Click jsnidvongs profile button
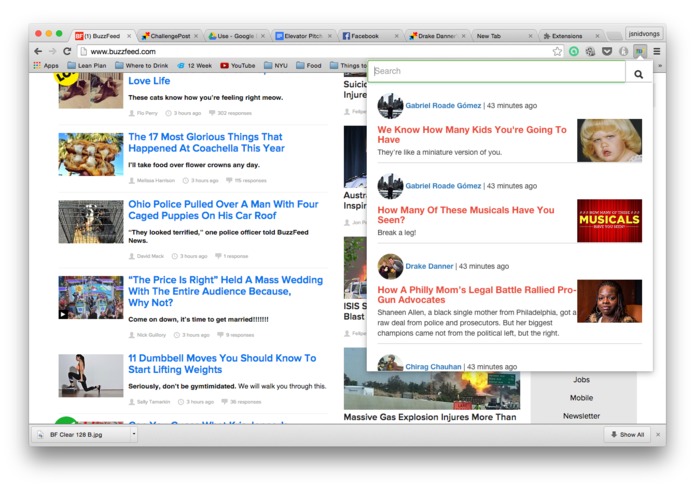Screen dimensions: 695x494 644,34
